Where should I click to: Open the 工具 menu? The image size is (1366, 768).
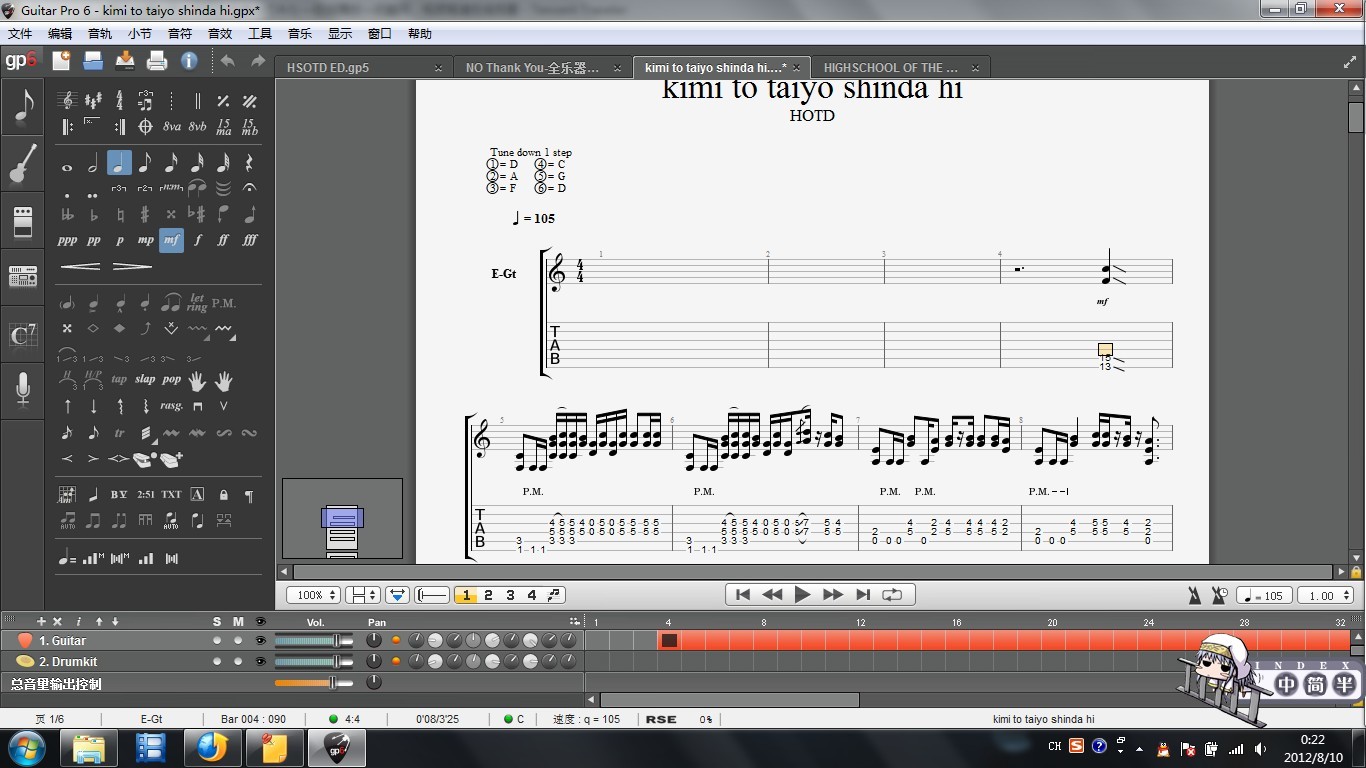260,33
